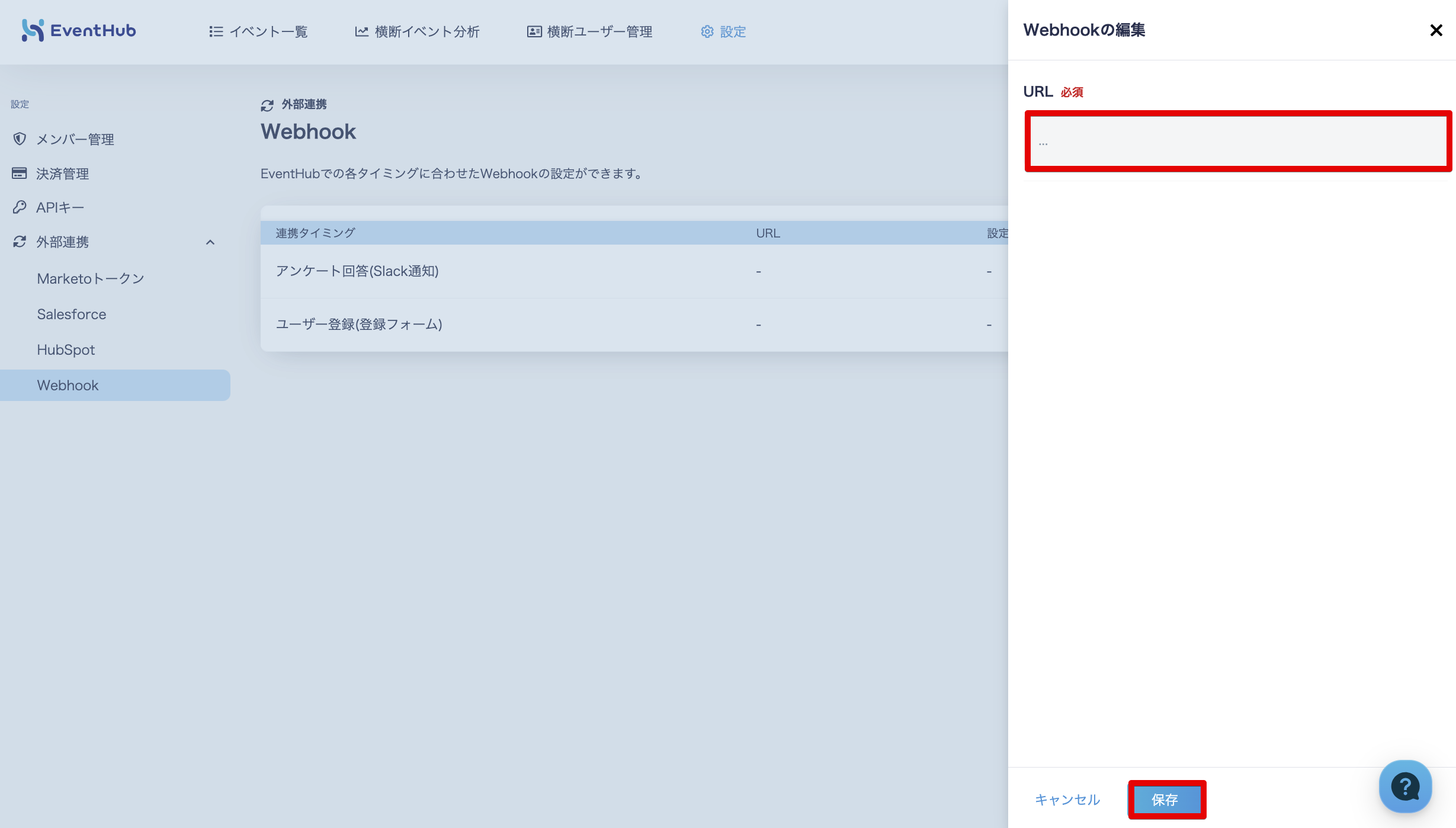This screenshot has height=828, width=1456.
Task: Click the キャンセル link
Action: (x=1067, y=800)
